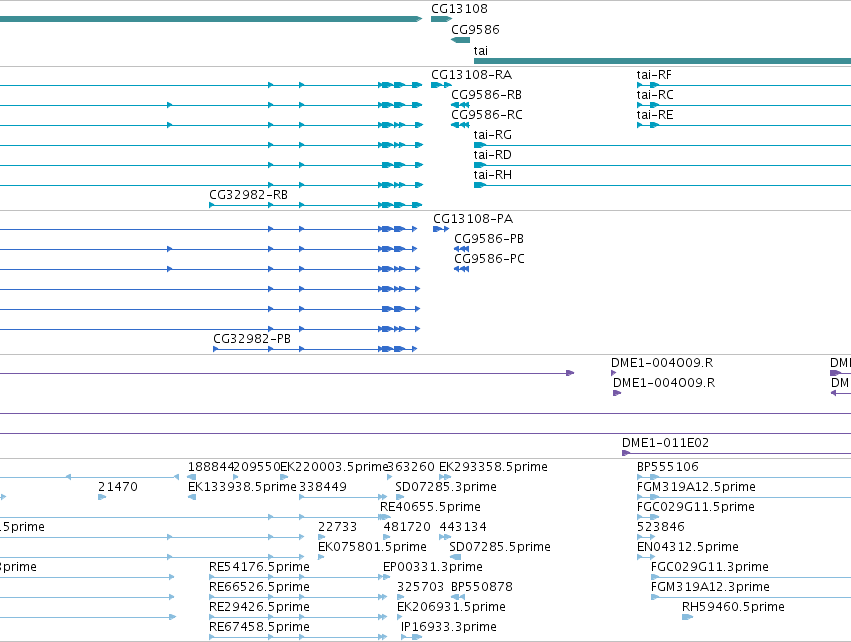The image size is (851, 642).
Task: Select protein CG9586-PC
Action: pyautogui.click(x=489, y=259)
